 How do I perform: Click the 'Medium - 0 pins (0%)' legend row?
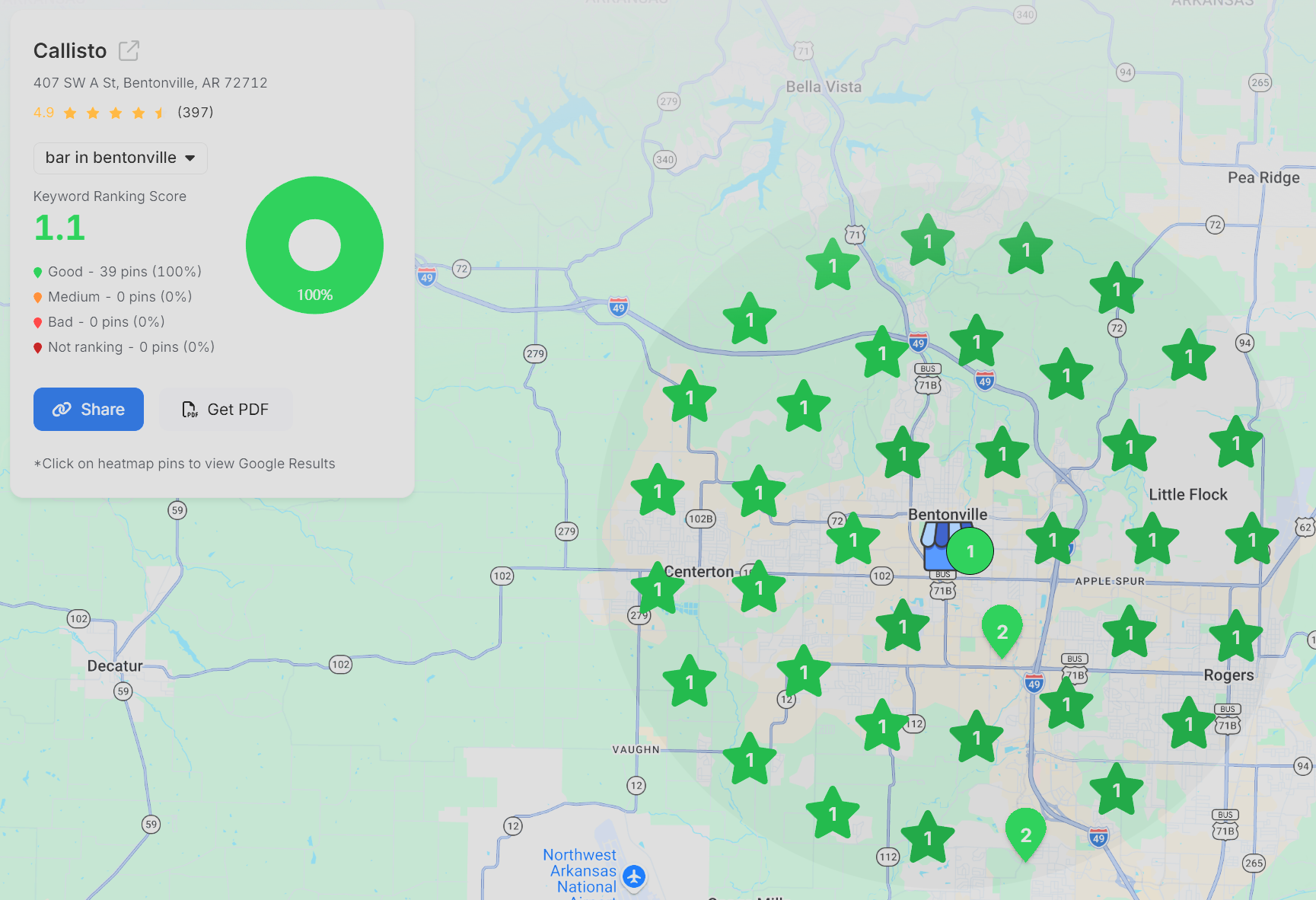click(x=113, y=297)
